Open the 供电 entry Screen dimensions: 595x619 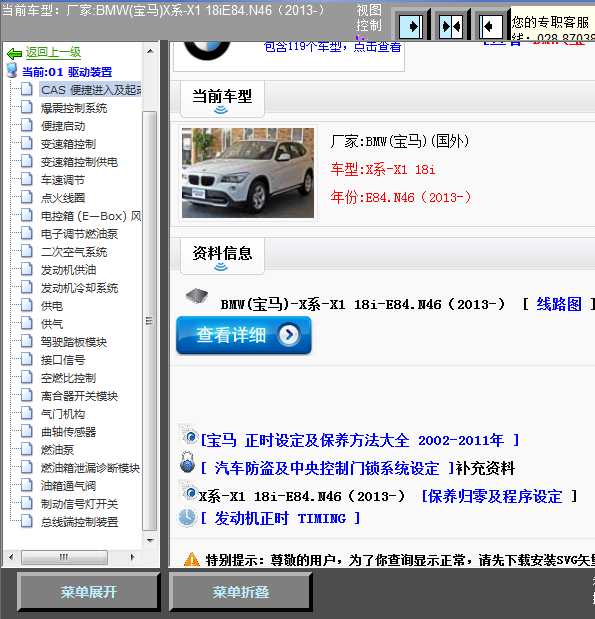52,306
